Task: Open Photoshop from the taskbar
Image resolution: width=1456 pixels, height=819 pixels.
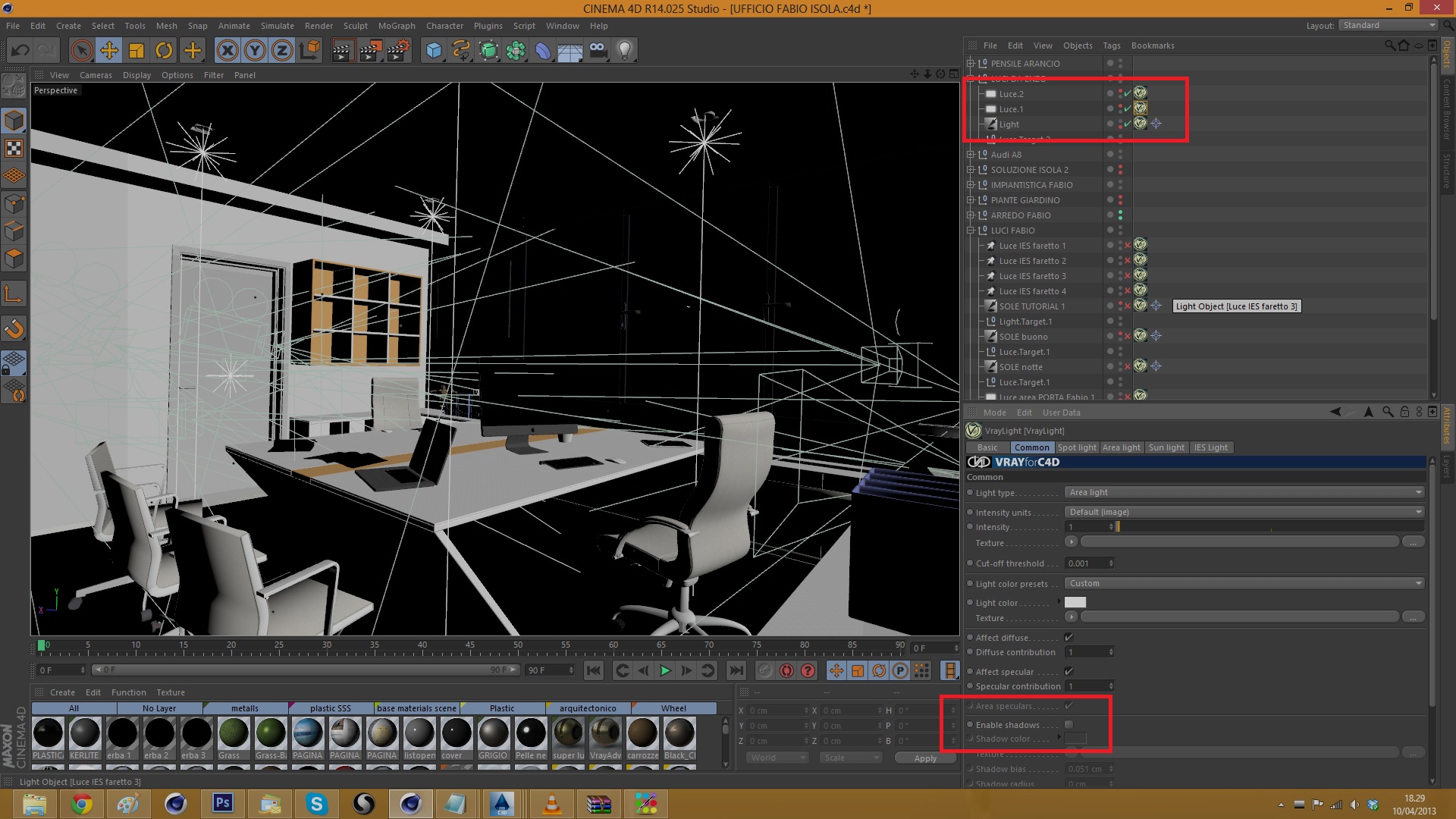Action: coord(223,803)
